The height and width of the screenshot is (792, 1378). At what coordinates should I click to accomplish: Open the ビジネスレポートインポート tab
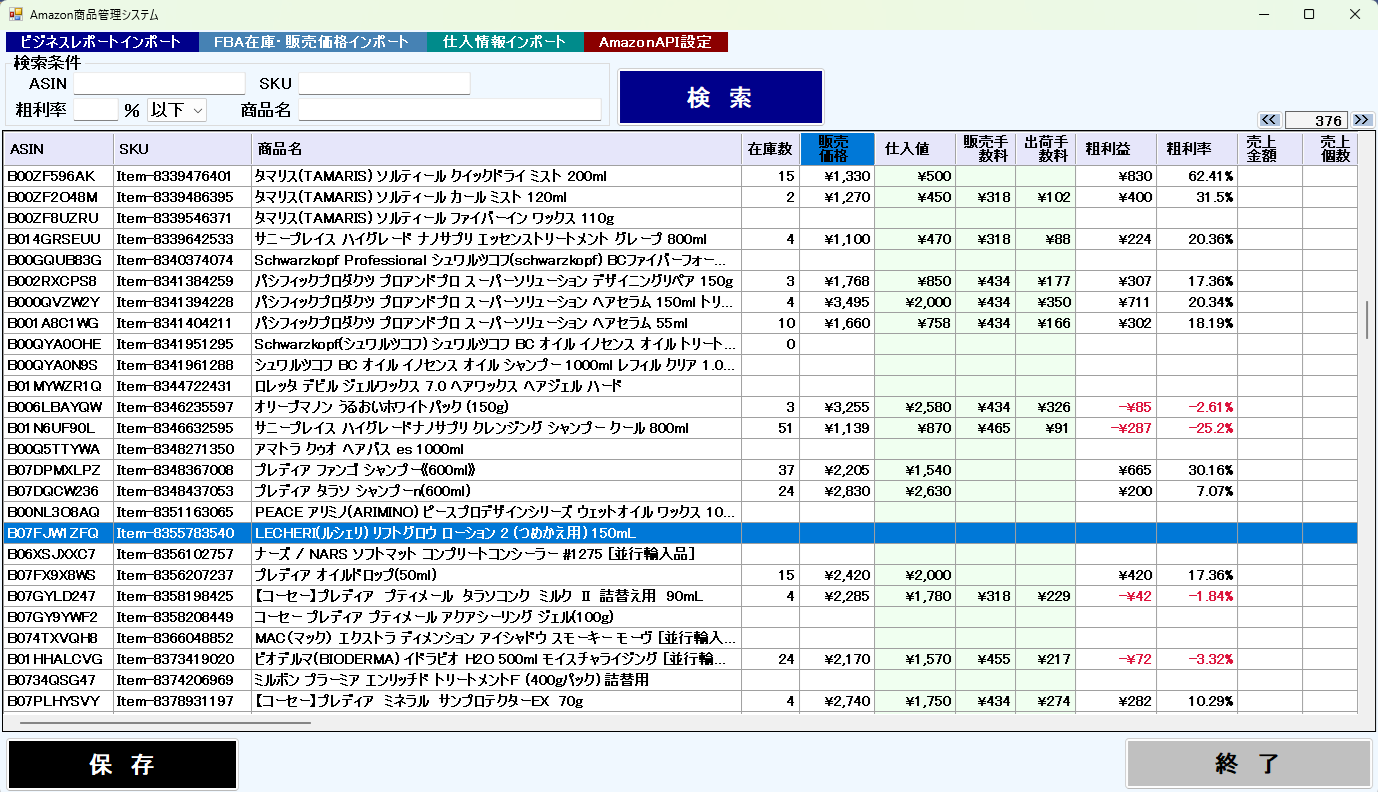[102, 42]
